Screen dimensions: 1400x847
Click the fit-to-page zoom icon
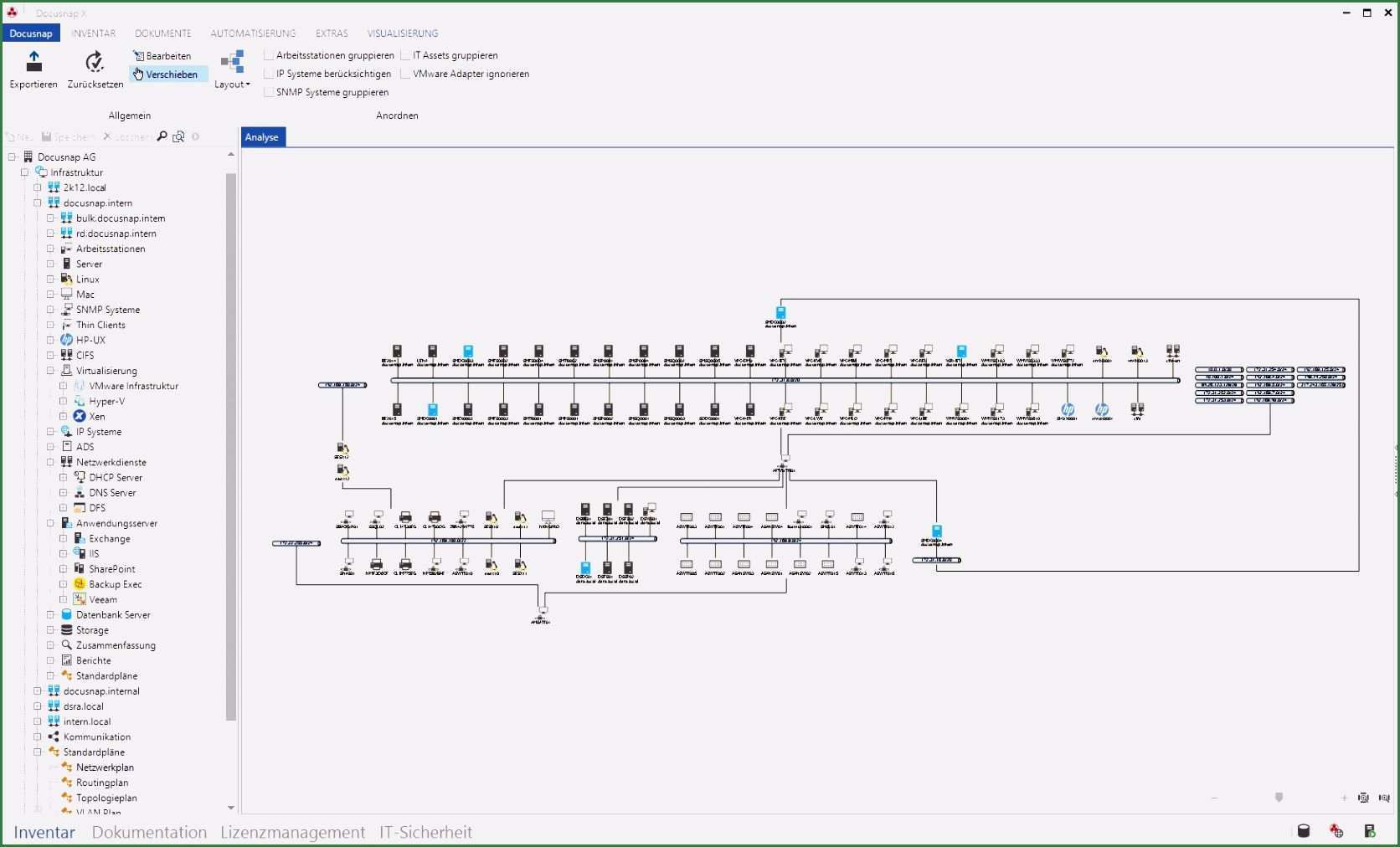[x=1363, y=798]
